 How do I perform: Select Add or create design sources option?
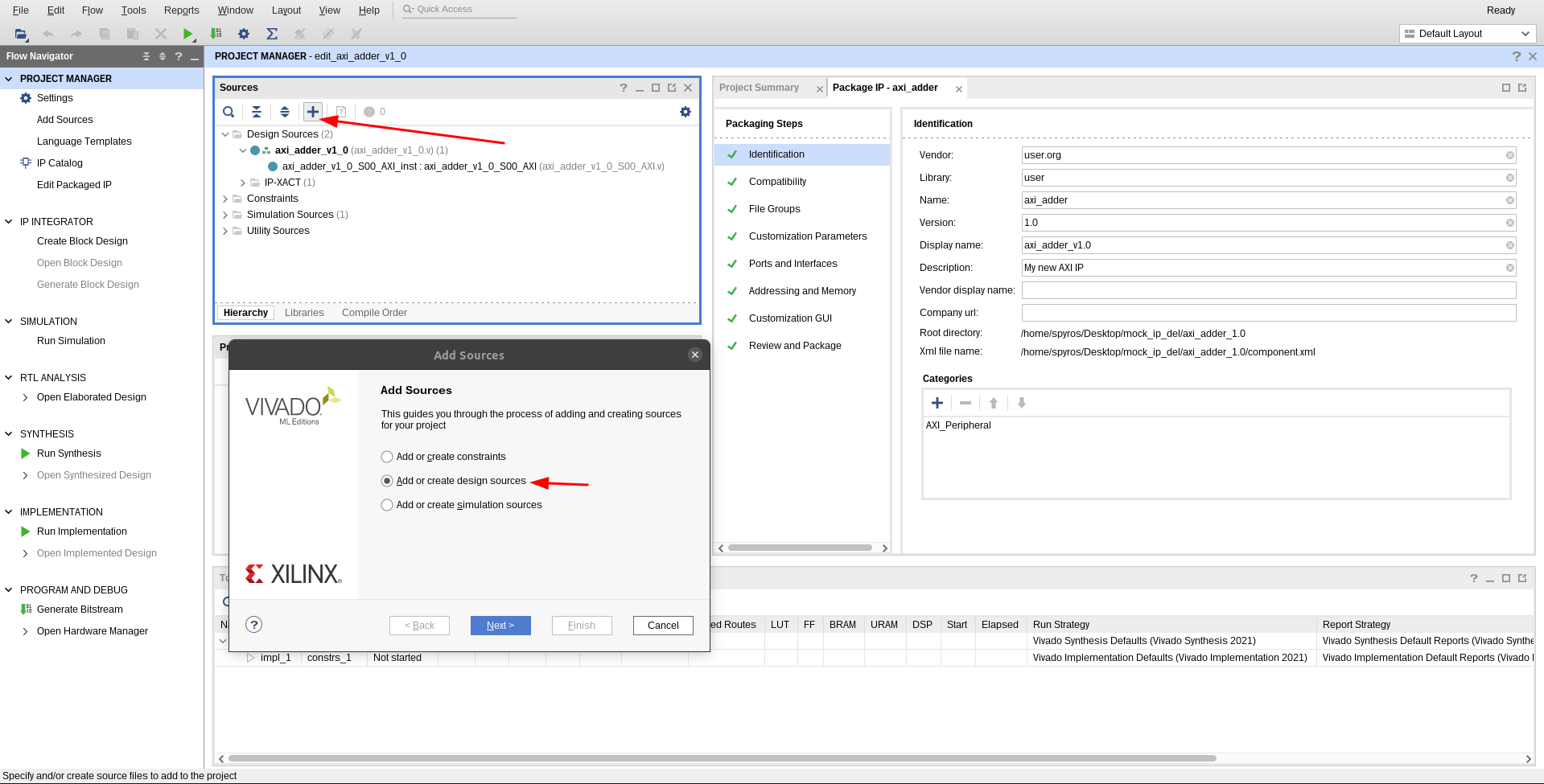(387, 481)
